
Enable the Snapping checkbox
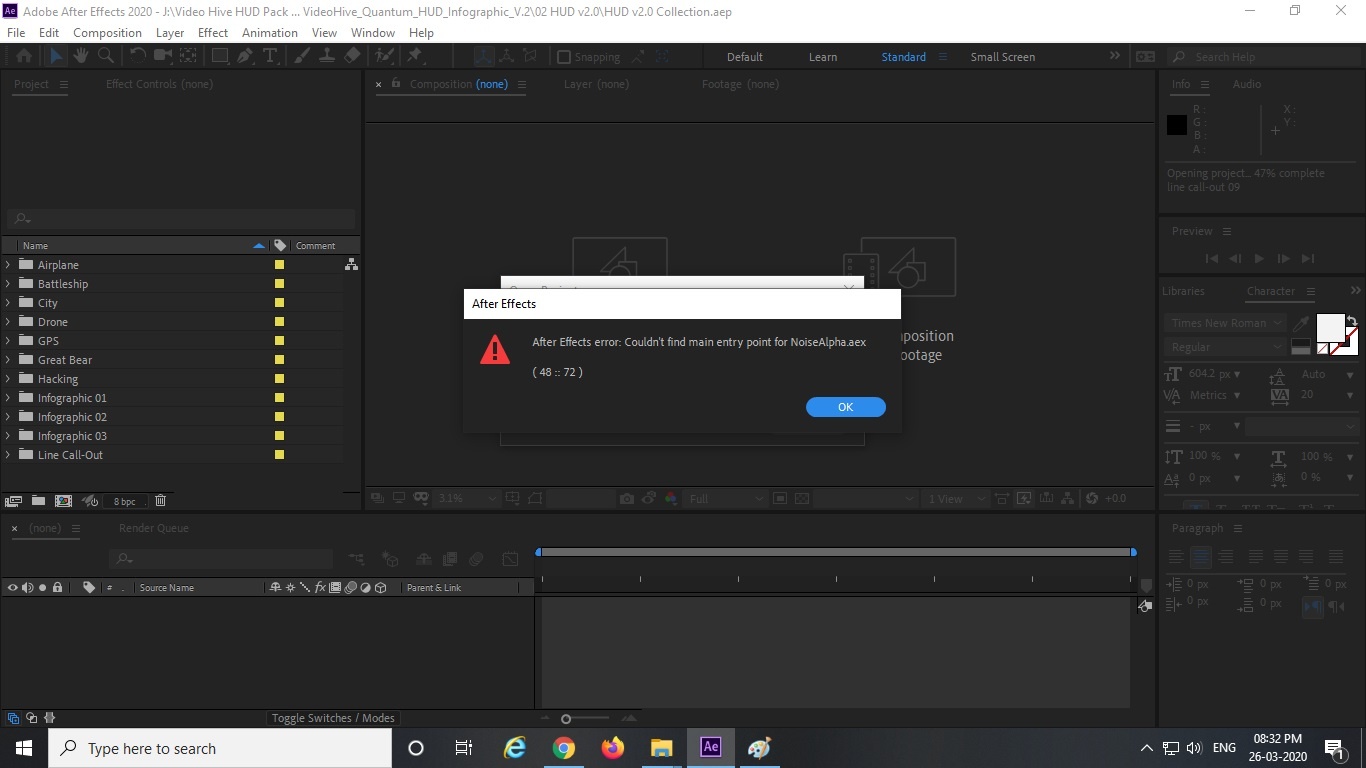pos(563,57)
